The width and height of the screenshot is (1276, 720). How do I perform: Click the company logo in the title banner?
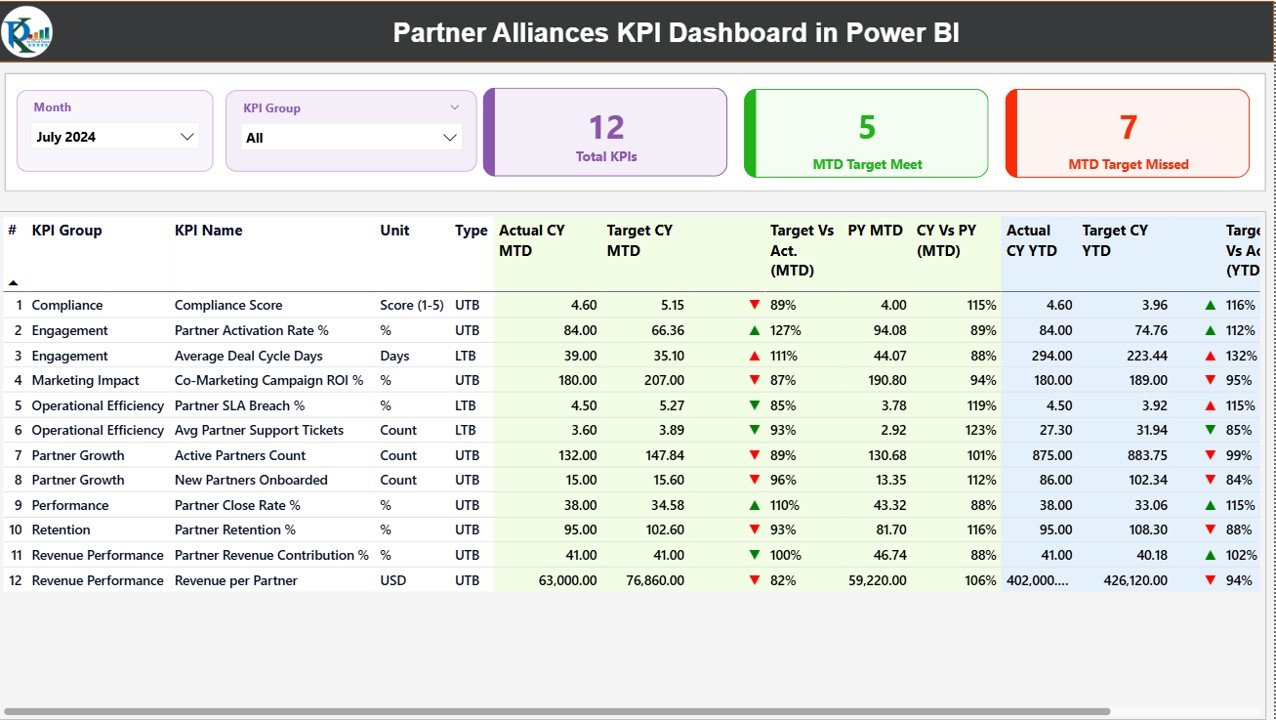tap(25, 31)
